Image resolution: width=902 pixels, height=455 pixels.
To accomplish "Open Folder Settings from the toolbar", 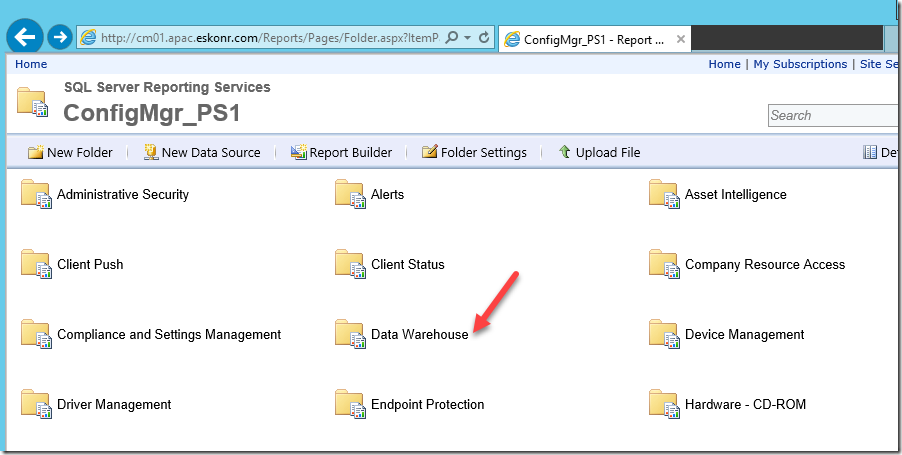I will coord(474,152).
